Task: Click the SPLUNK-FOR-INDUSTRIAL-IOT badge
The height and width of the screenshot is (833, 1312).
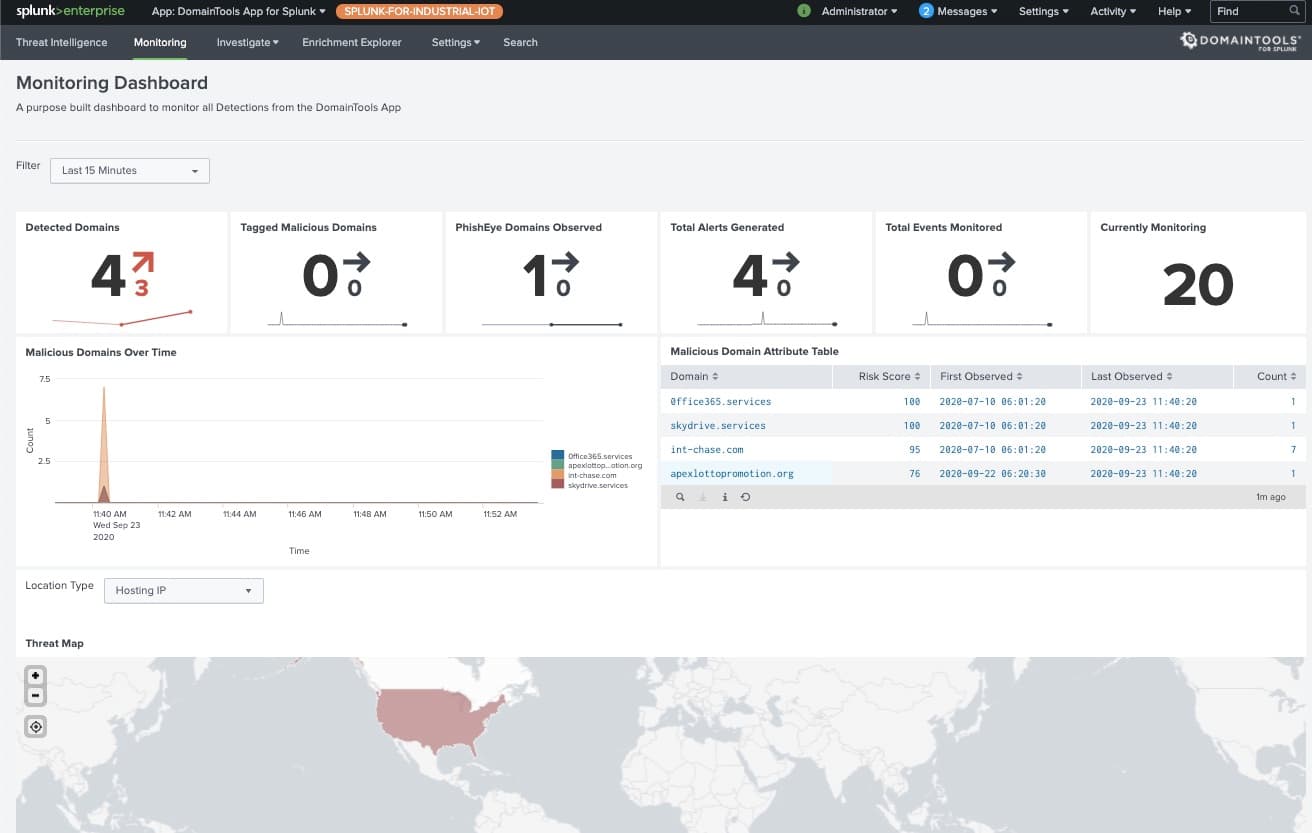Action: [419, 11]
